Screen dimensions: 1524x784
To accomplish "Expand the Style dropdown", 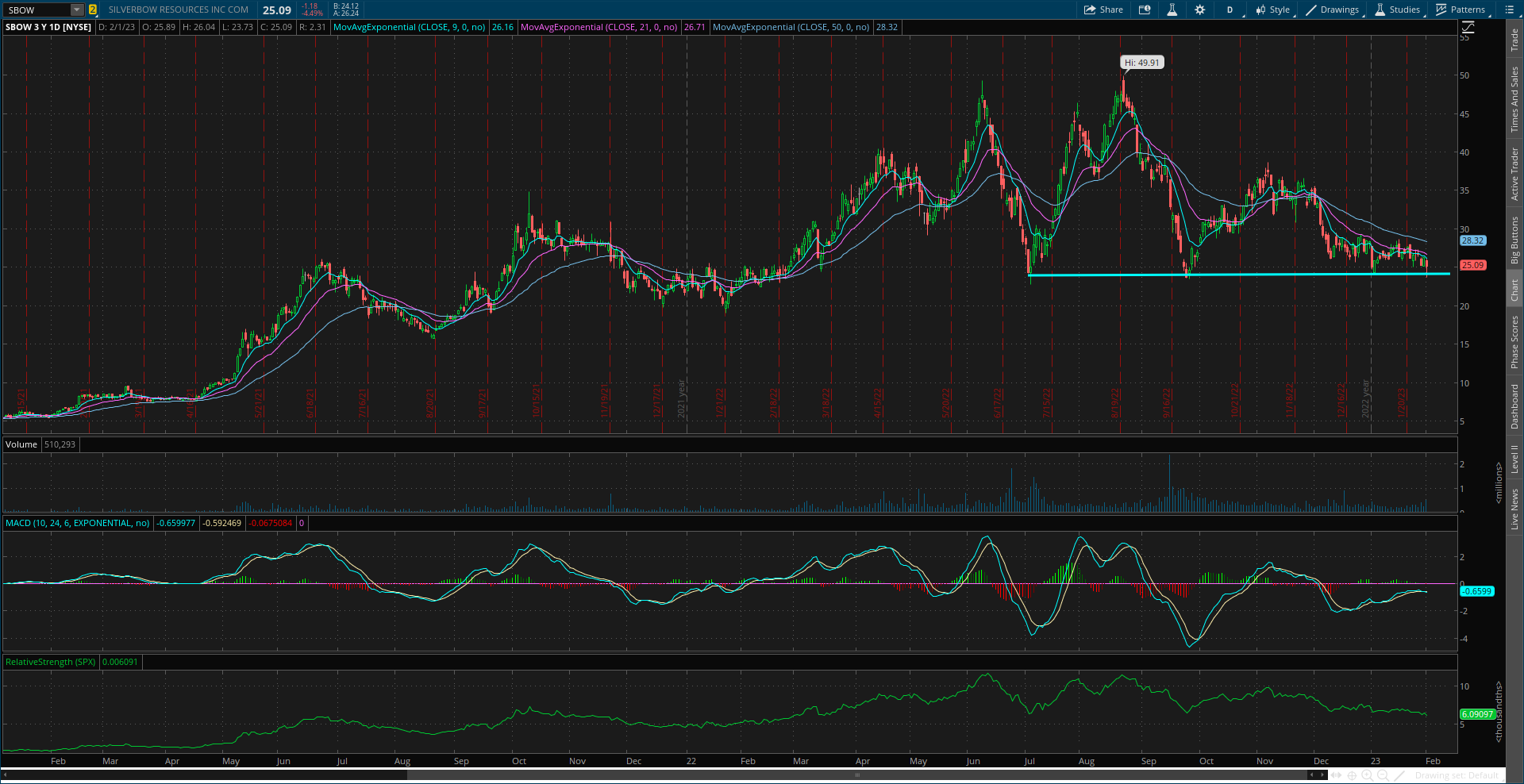I will click(1274, 10).
